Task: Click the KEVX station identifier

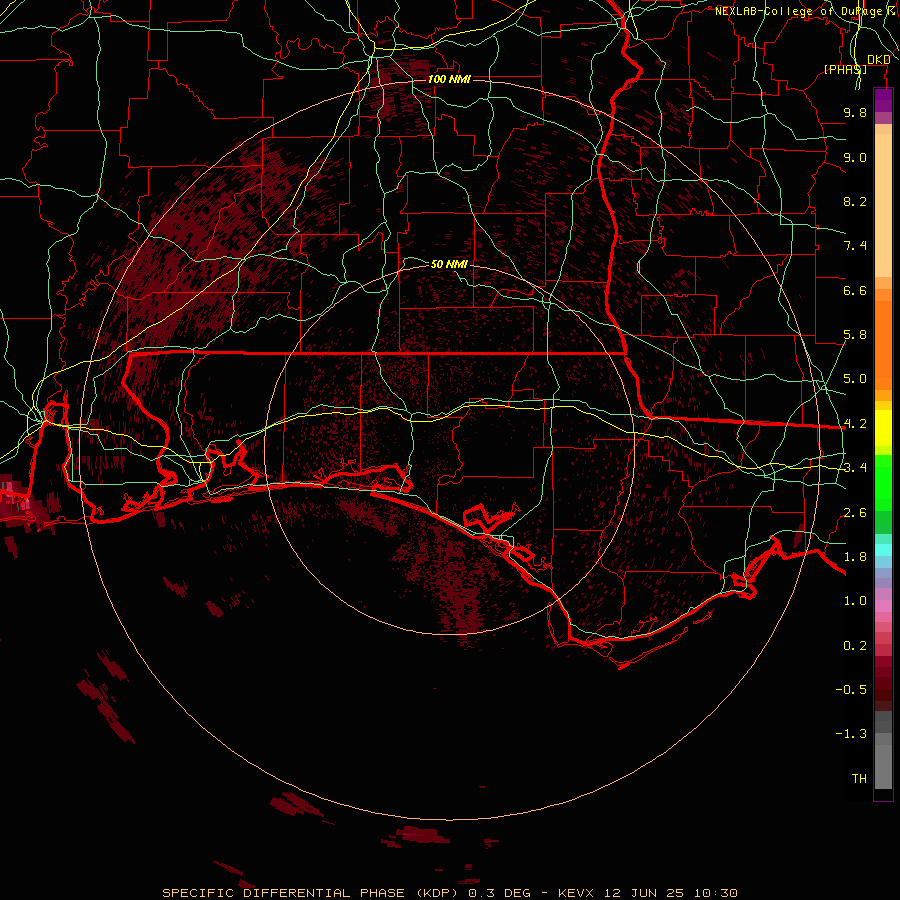Action: pyautogui.click(x=577, y=893)
